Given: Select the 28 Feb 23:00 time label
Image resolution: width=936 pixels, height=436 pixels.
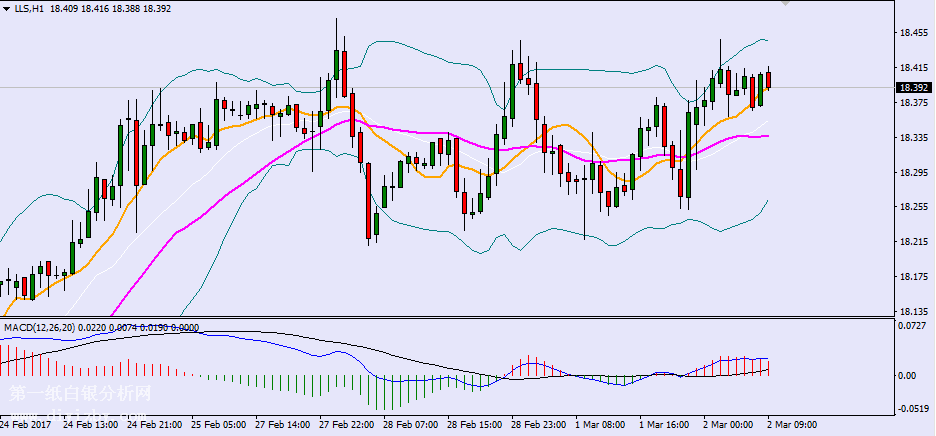Looking at the screenshot, I should pyautogui.click(x=539, y=425).
